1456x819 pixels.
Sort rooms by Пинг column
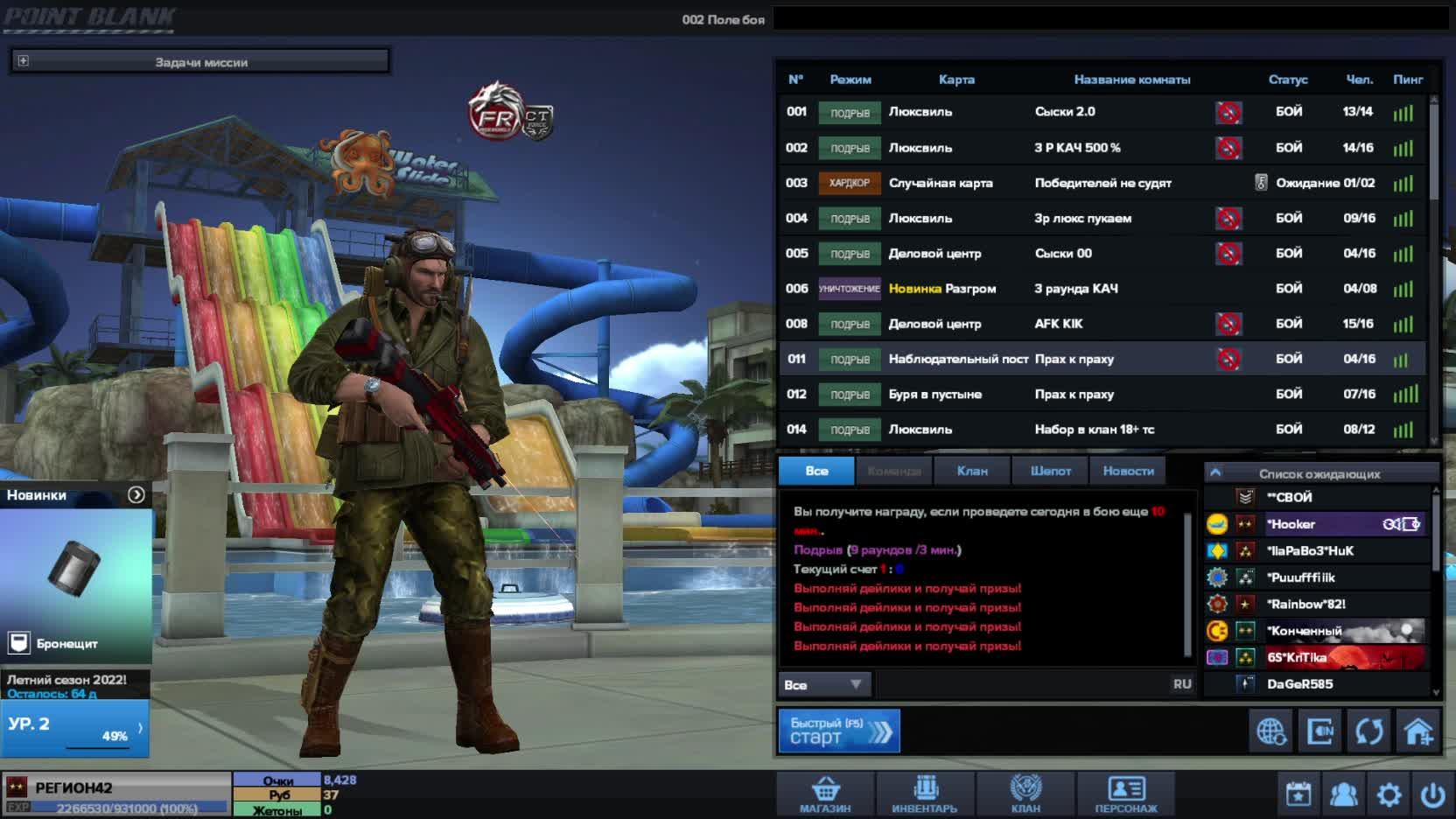click(x=1408, y=80)
